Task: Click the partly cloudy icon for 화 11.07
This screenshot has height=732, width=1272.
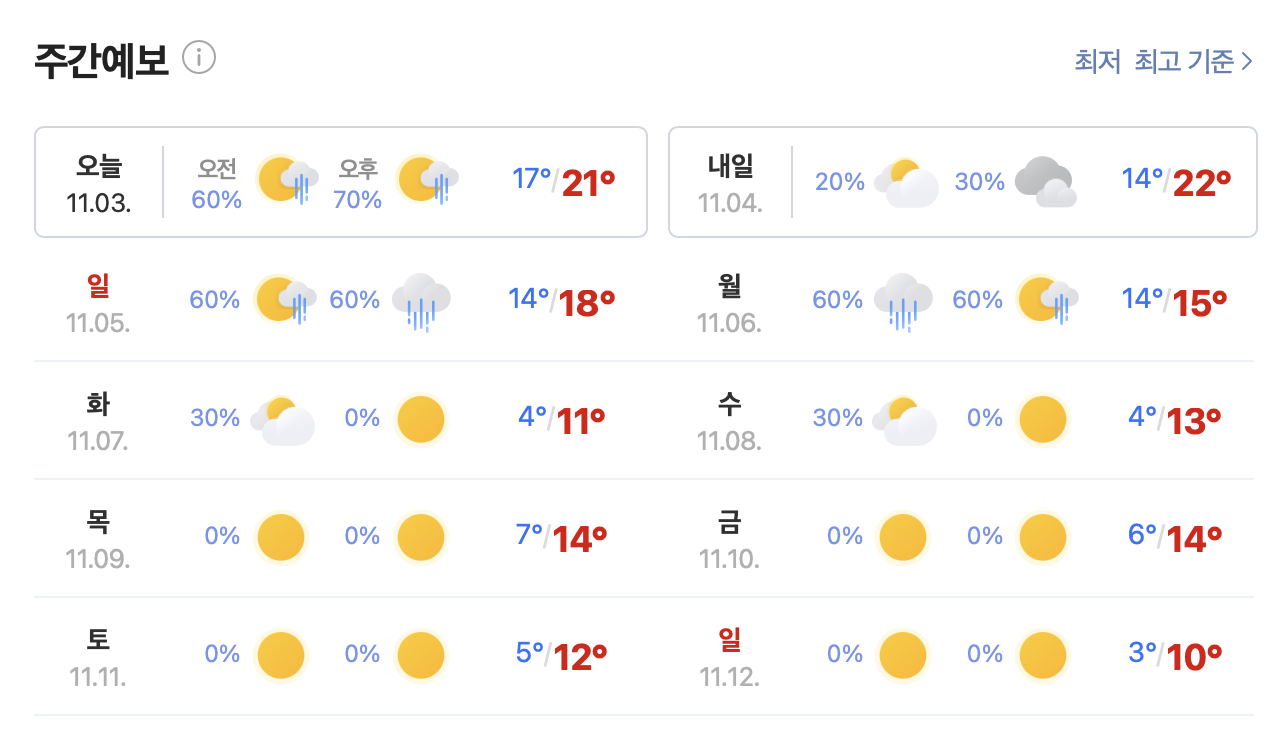Action: [x=281, y=419]
